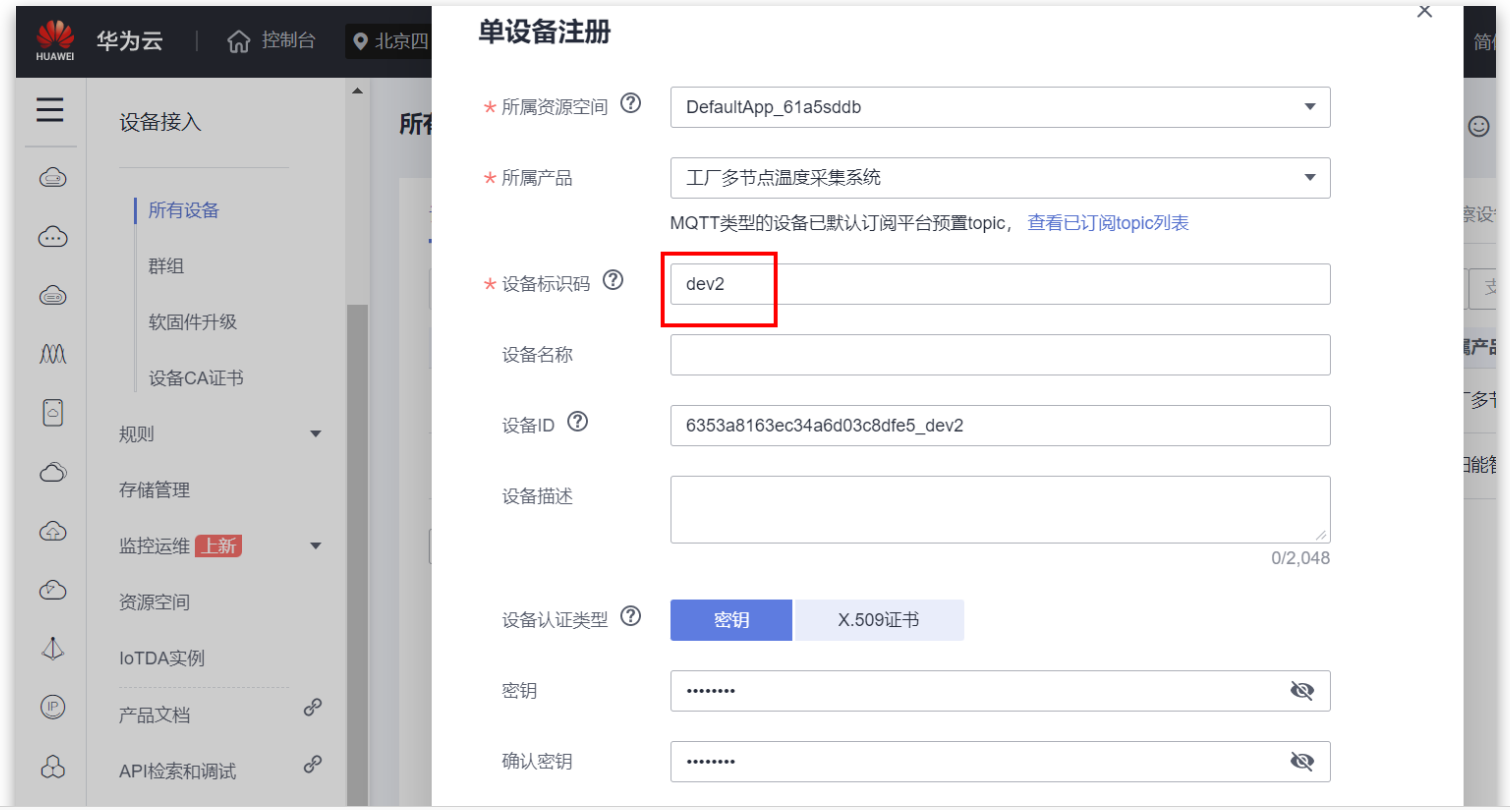
Task: Click the sidebar scrollbar up arrow
Action: click(357, 92)
